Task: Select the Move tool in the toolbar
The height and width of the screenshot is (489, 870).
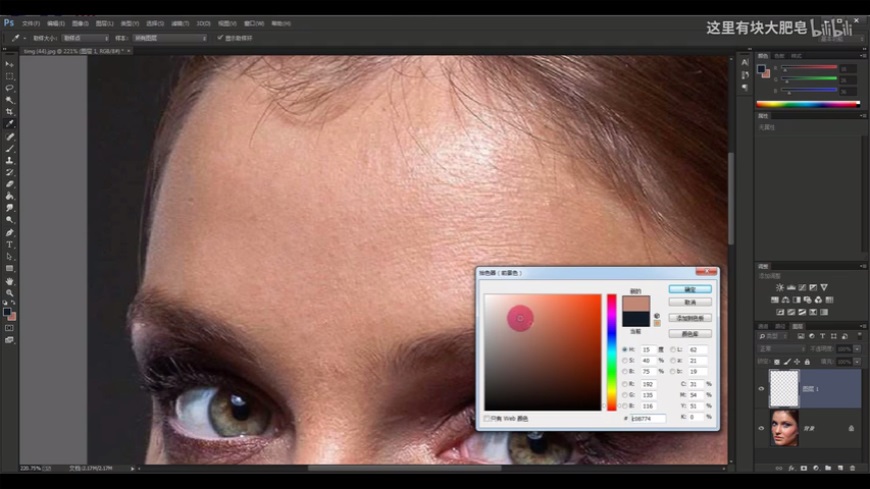Action: click(x=10, y=64)
